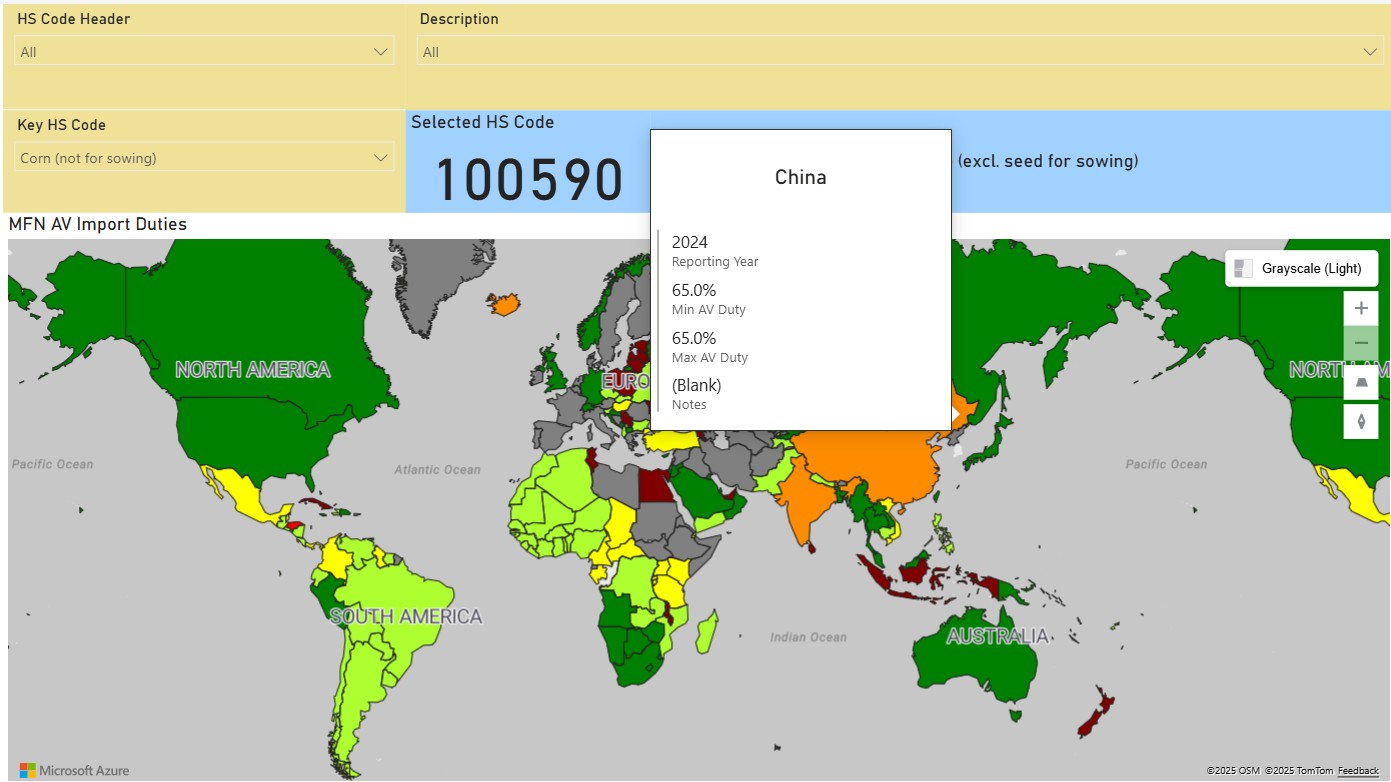Screen dimensions: 1391x782
Task: Reset map rotation with compass button
Action: [1360, 421]
